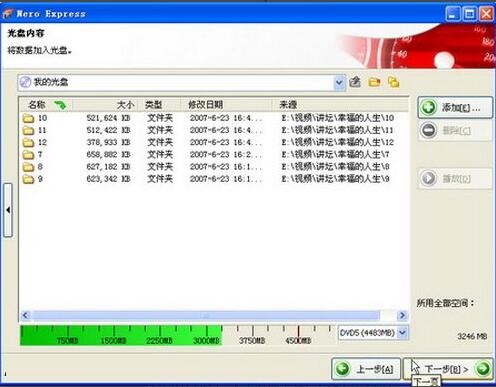Open the DVD5 (4483MB) disc type dropdown
The height and width of the screenshot is (387, 496).
402,332
